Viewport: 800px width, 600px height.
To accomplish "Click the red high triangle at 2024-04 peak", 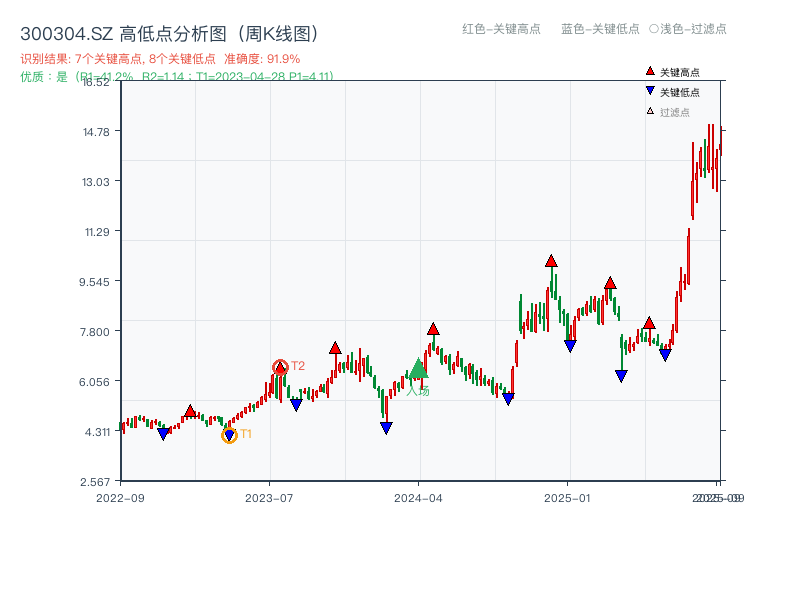I will [433, 329].
